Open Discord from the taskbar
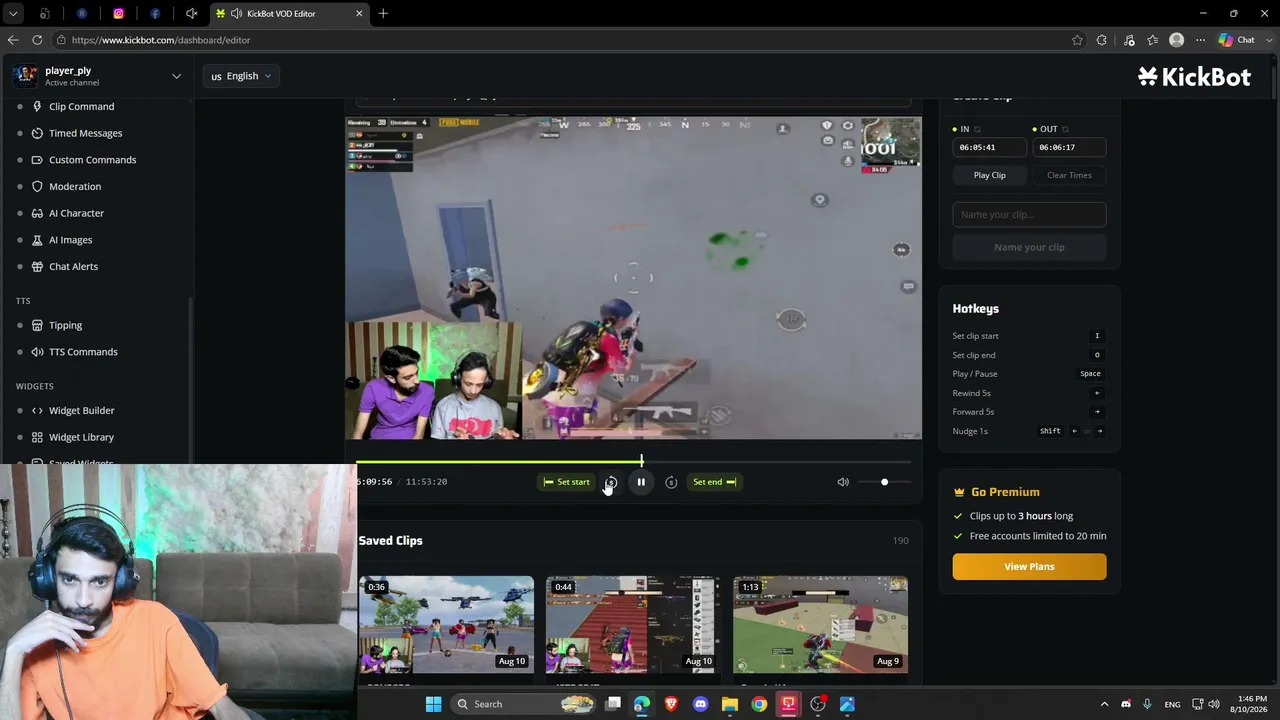Image resolution: width=1280 pixels, height=720 pixels. [x=700, y=704]
